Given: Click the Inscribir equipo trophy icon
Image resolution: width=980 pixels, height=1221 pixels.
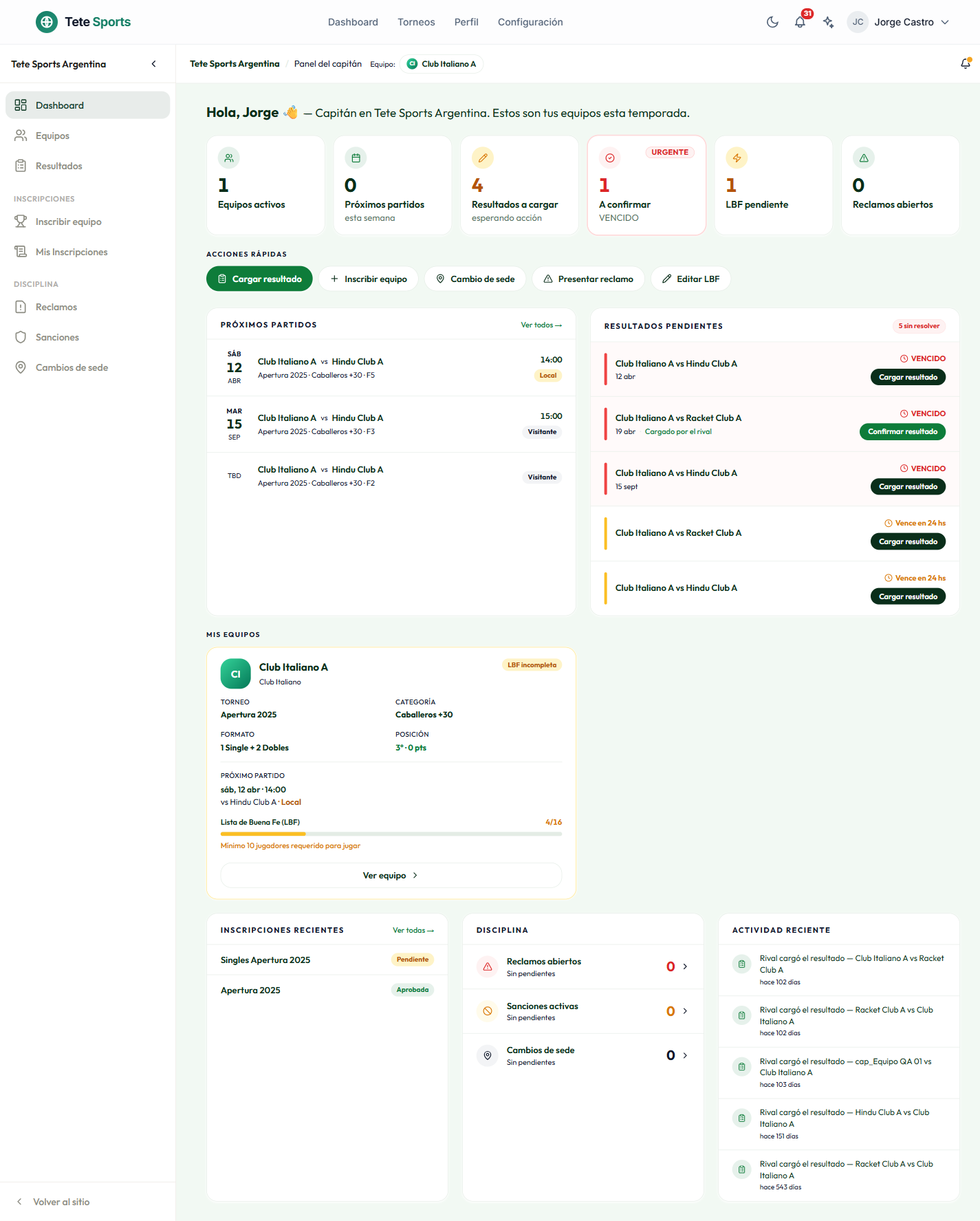Looking at the screenshot, I should pos(21,221).
